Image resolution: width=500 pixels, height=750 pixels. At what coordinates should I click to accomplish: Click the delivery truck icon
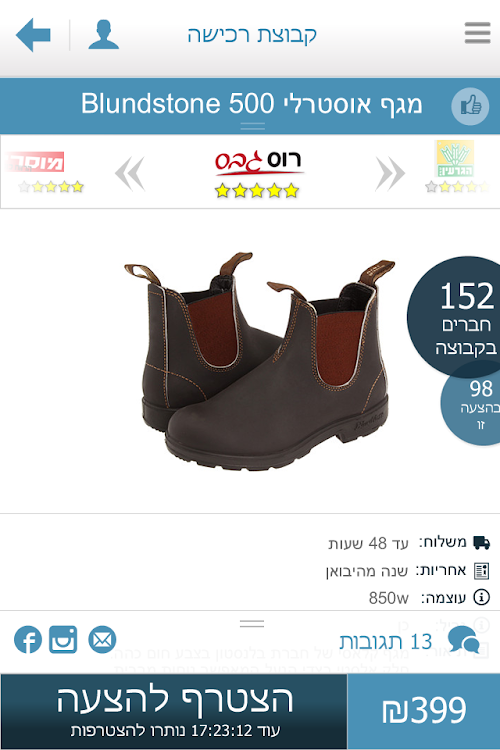(x=481, y=542)
